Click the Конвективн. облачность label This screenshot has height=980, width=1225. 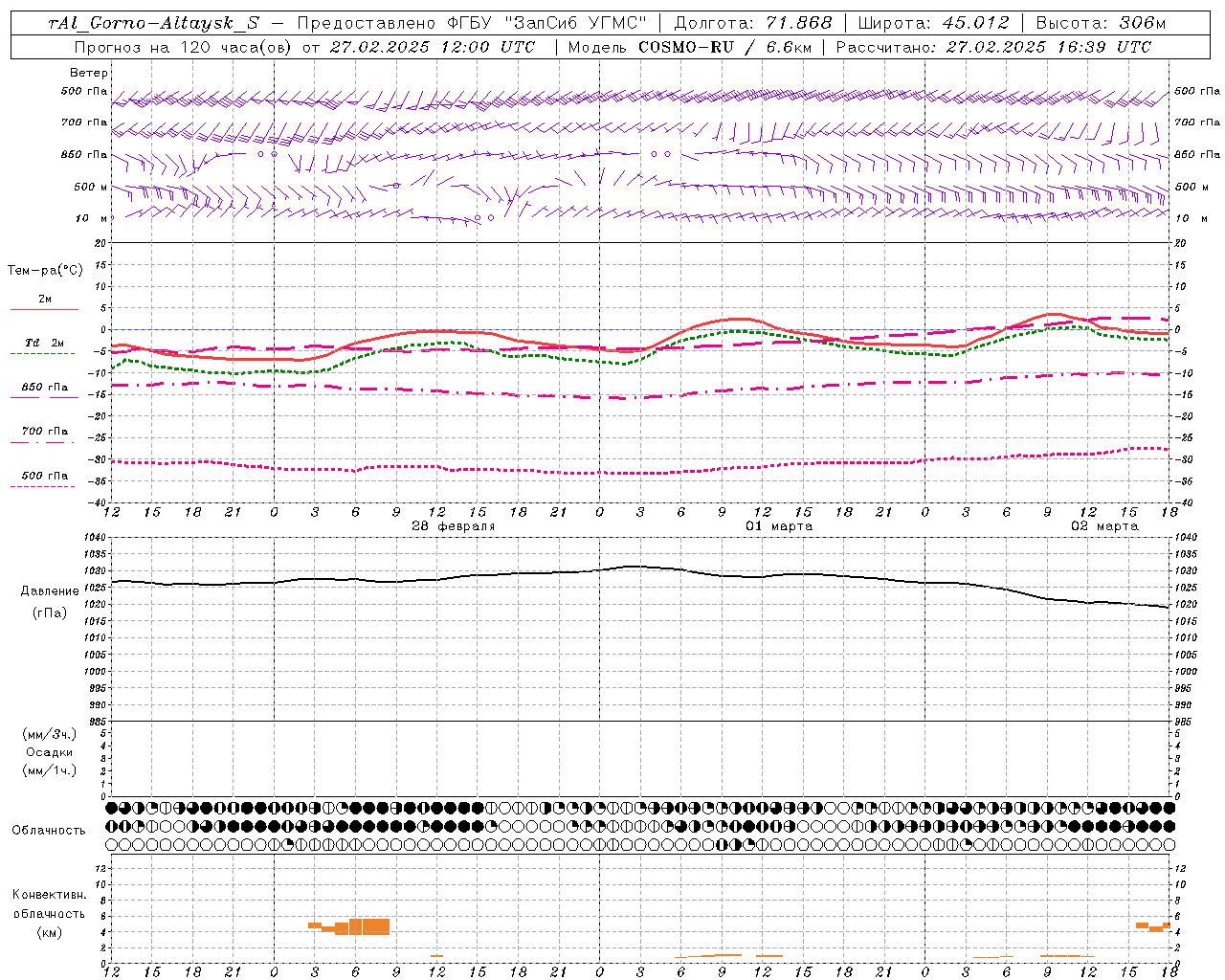(49, 904)
